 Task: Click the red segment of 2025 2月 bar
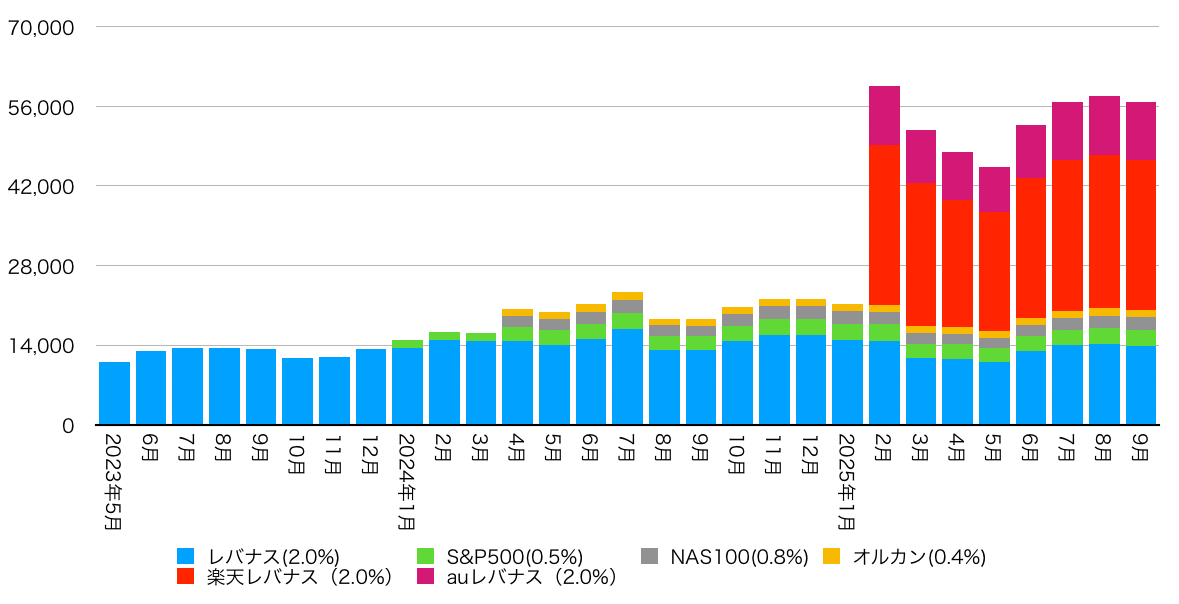click(x=884, y=225)
